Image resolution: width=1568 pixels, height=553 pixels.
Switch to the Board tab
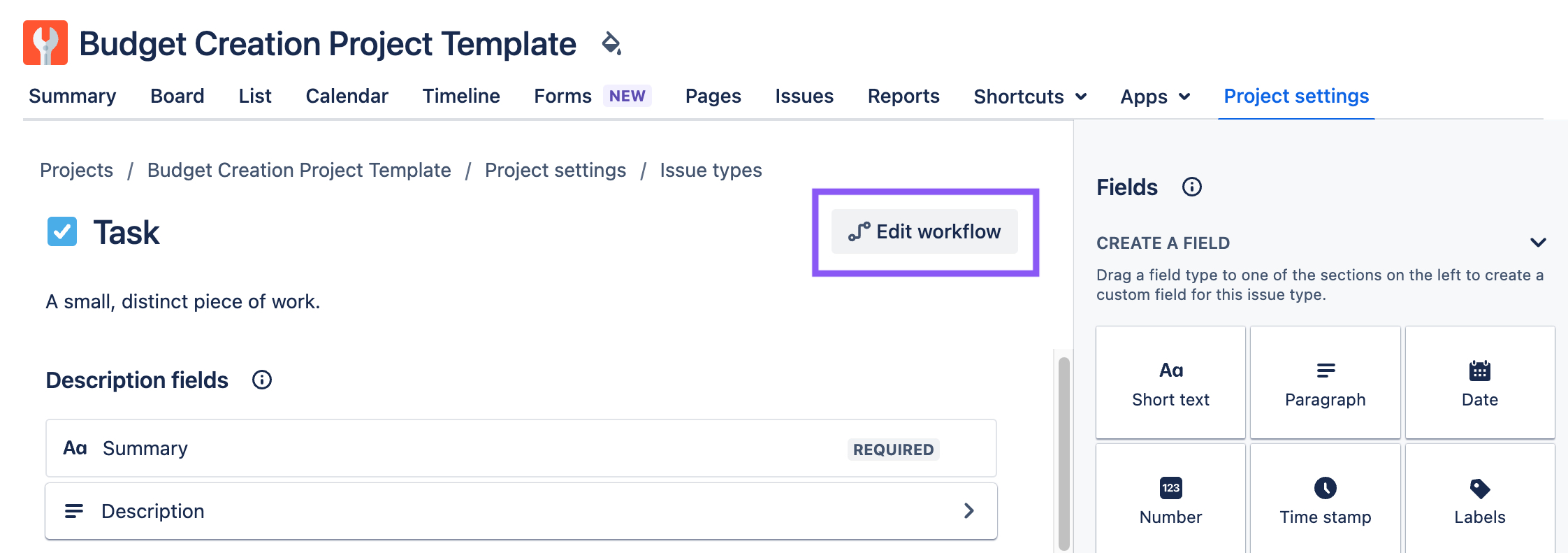coord(177,96)
